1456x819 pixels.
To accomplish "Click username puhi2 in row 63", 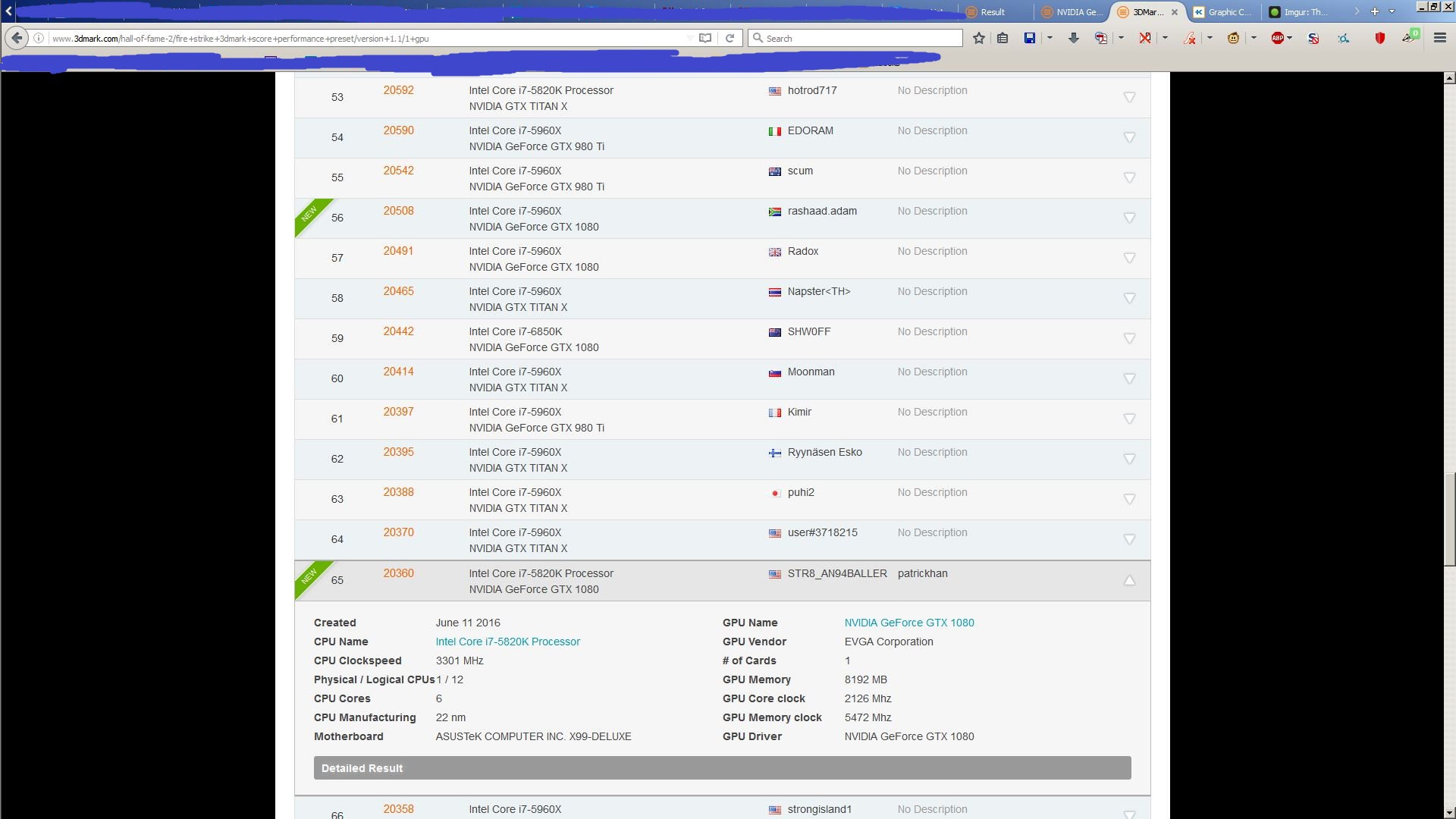I will point(800,492).
